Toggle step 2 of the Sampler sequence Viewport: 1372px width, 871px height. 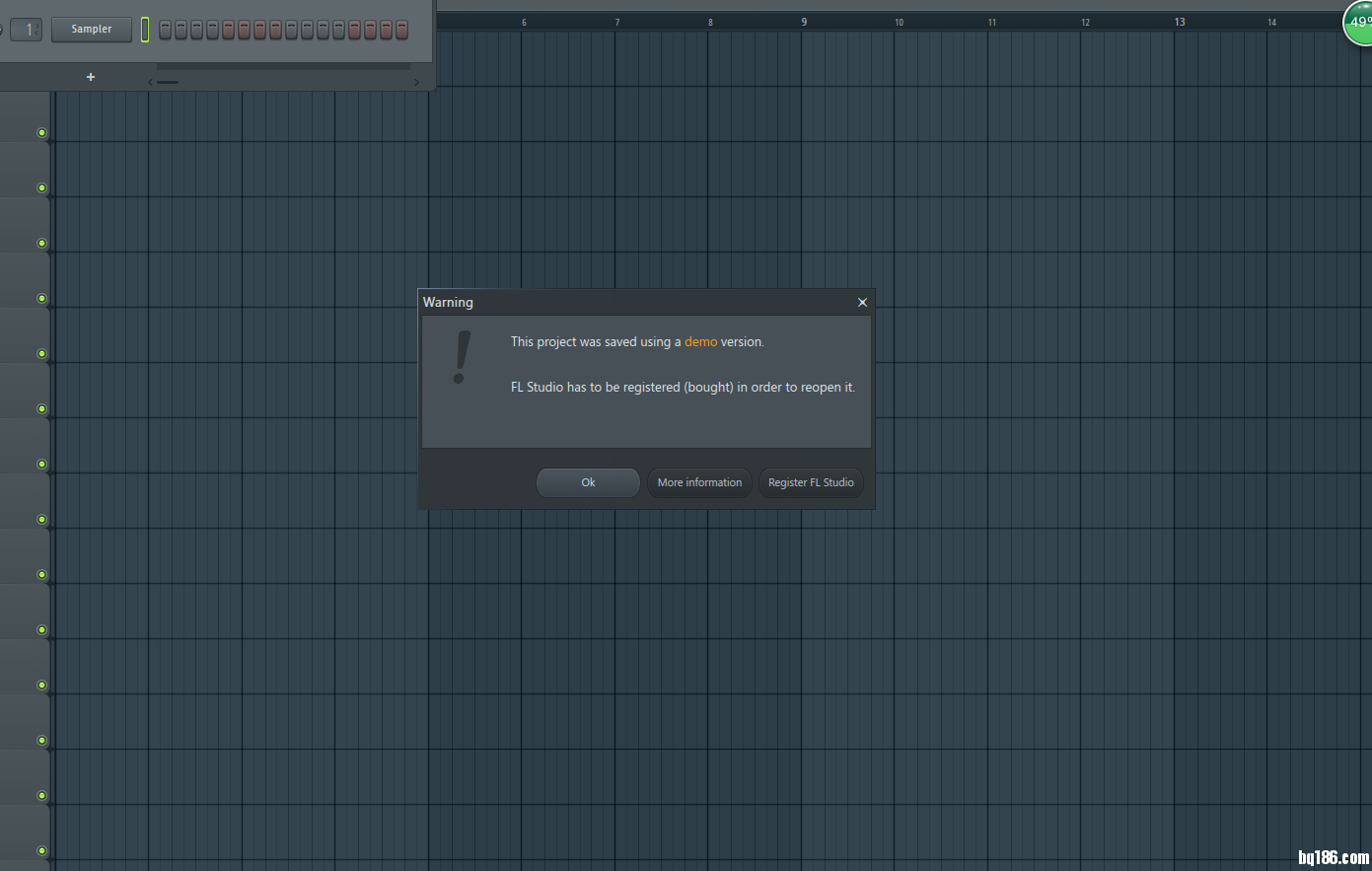pyautogui.click(x=181, y=30)
